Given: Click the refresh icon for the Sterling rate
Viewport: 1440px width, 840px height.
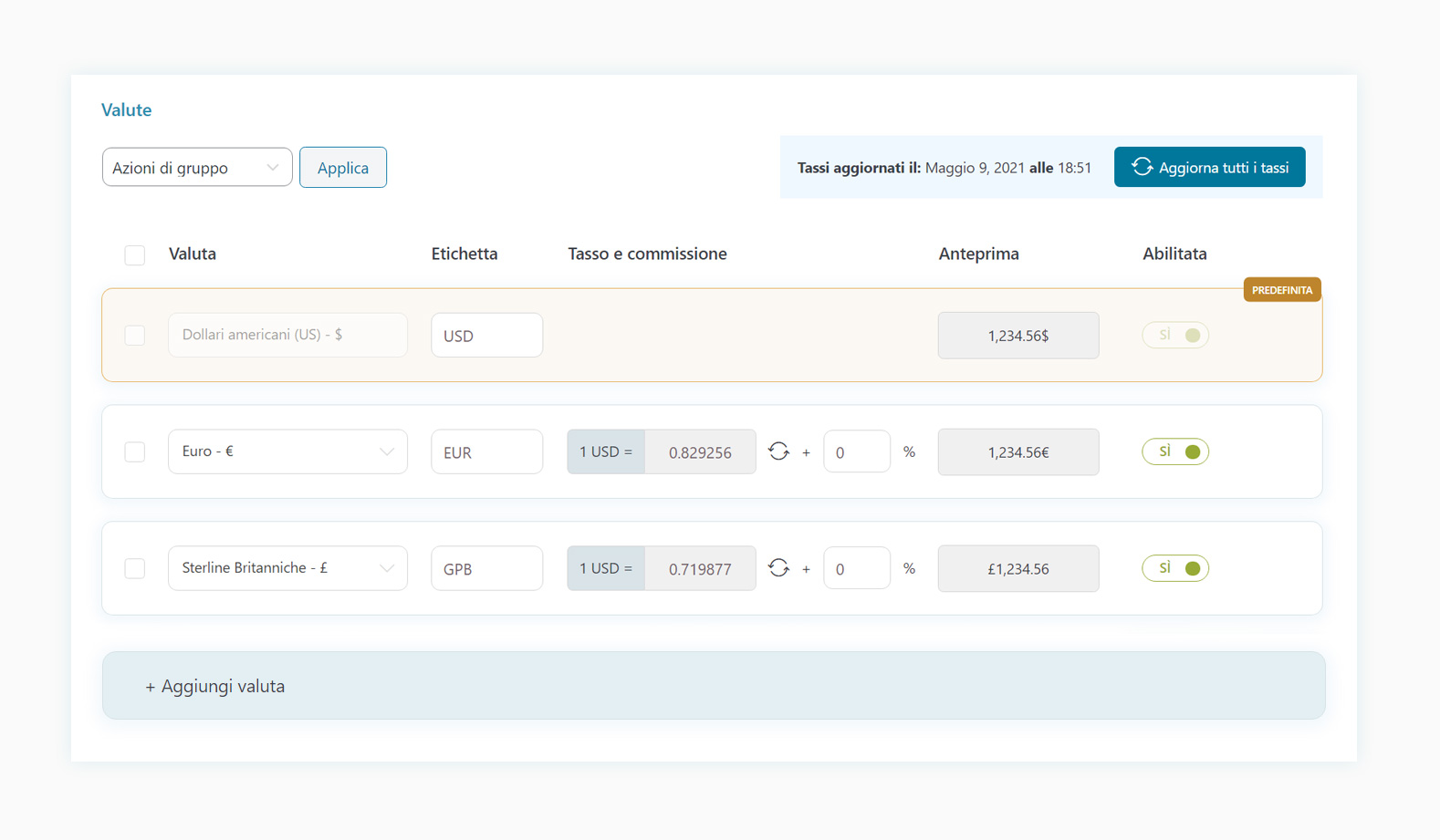Looking at the screenshot, I should [778, 568].
